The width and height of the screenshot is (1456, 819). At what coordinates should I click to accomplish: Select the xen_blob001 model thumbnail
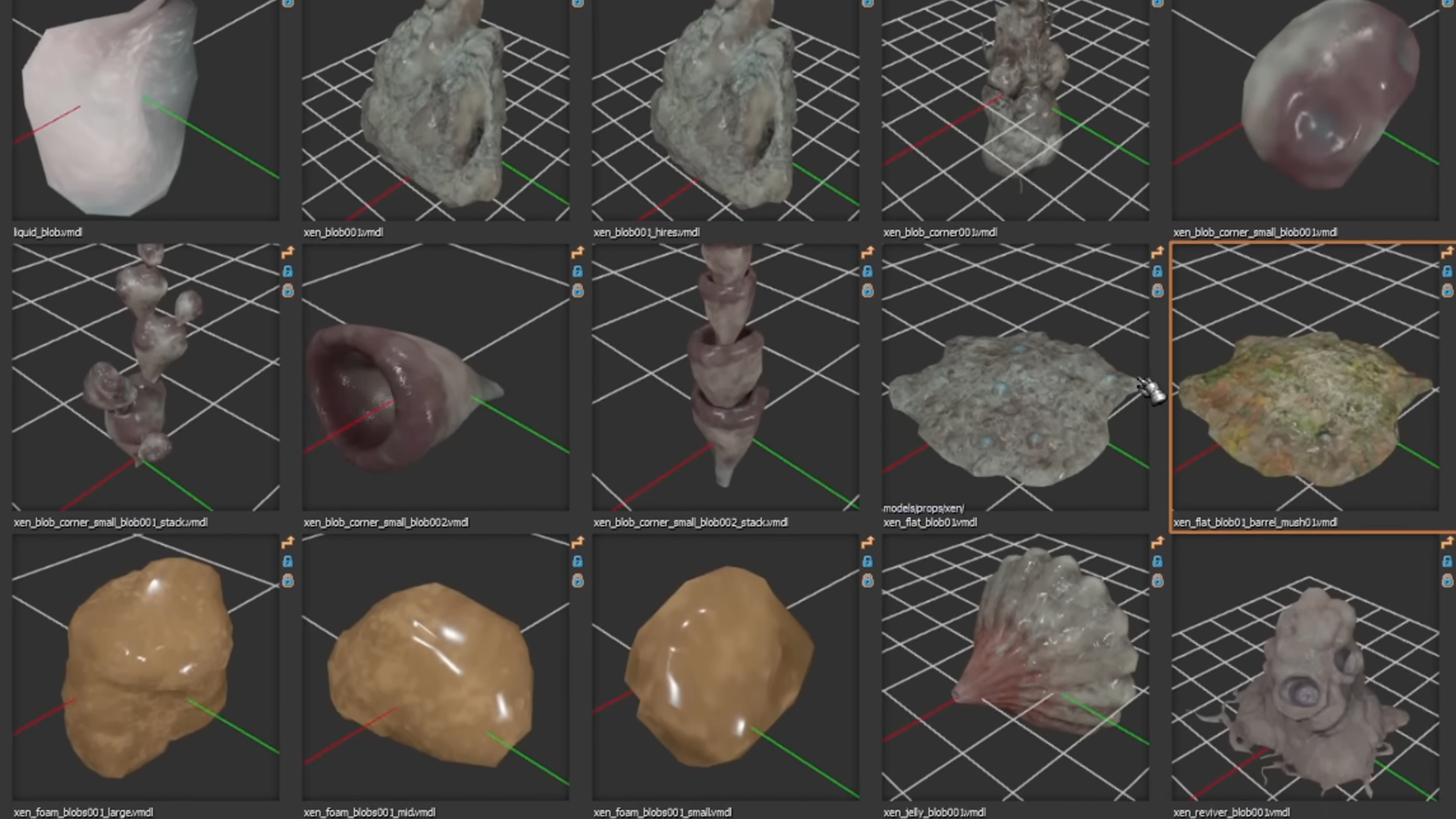pyautogui.click(x=435, y=110)
